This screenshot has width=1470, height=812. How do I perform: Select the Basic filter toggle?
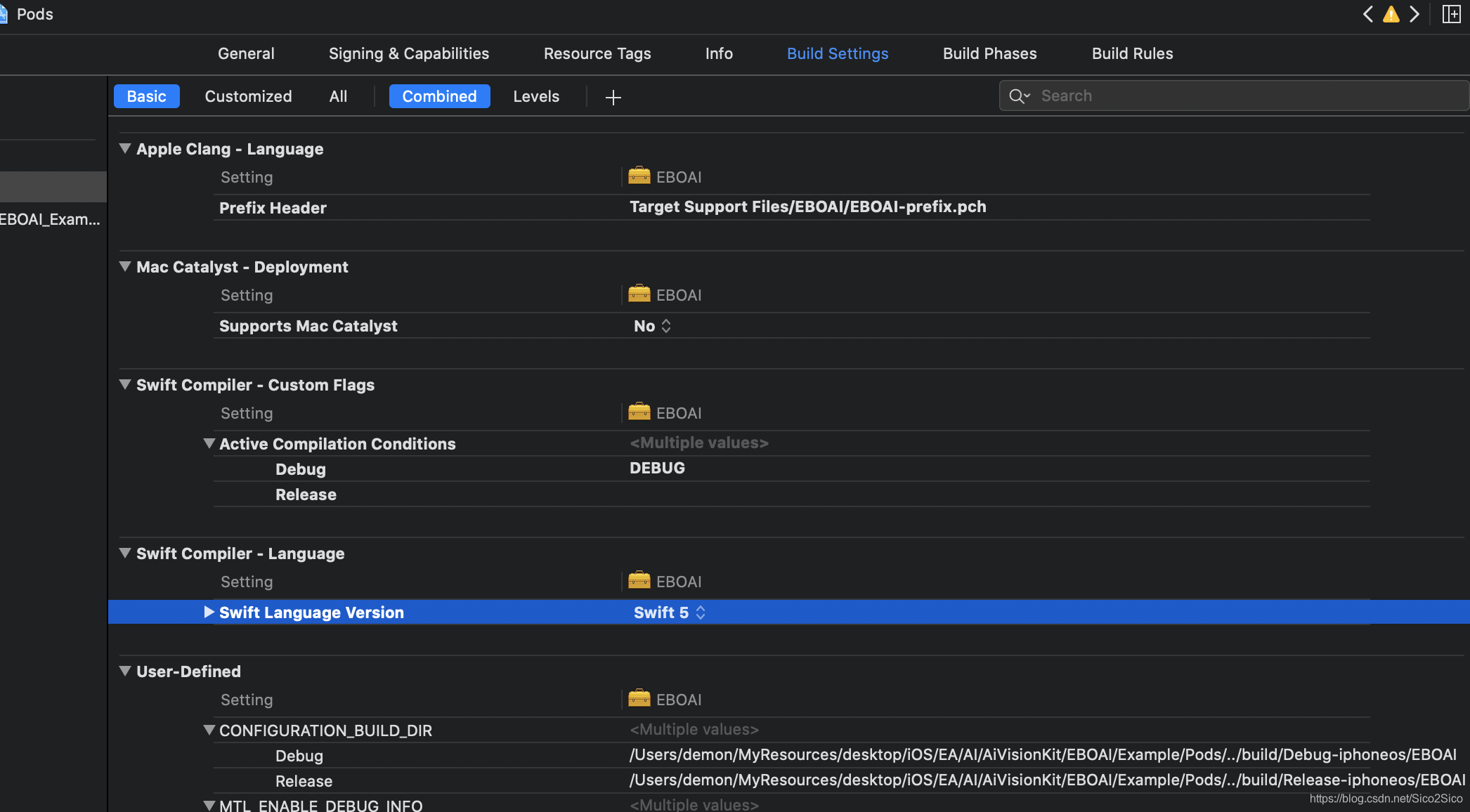[x=146, y=96]
